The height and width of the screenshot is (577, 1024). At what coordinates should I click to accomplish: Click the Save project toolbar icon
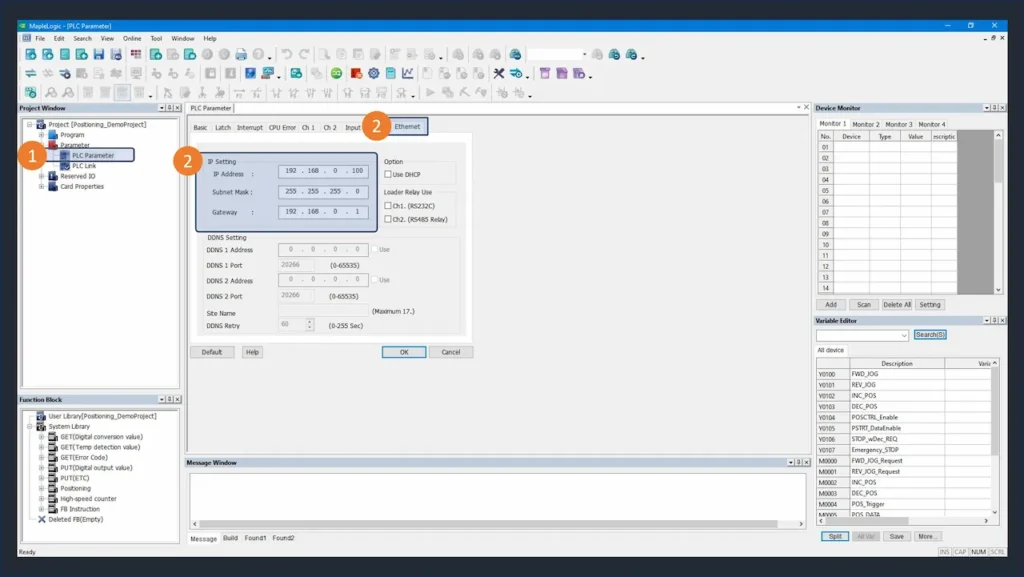[x=99, y=54]
